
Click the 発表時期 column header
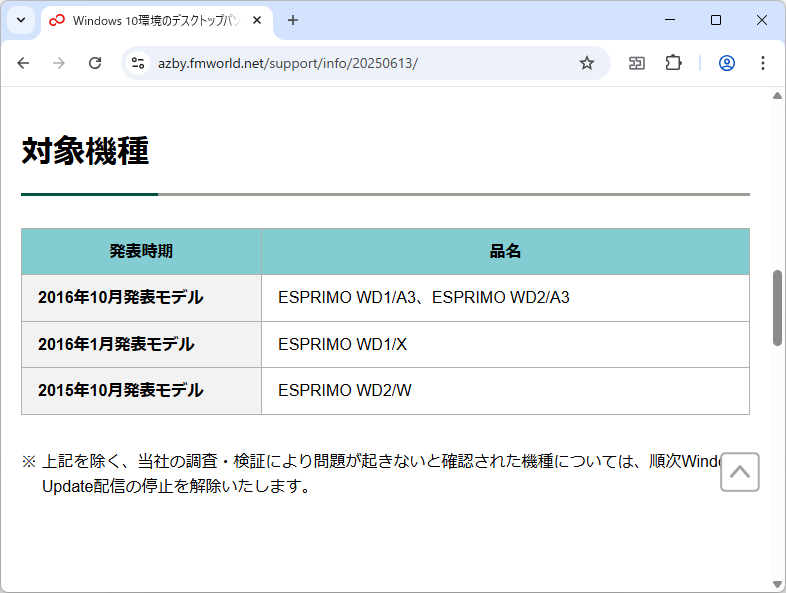[141, 251]
